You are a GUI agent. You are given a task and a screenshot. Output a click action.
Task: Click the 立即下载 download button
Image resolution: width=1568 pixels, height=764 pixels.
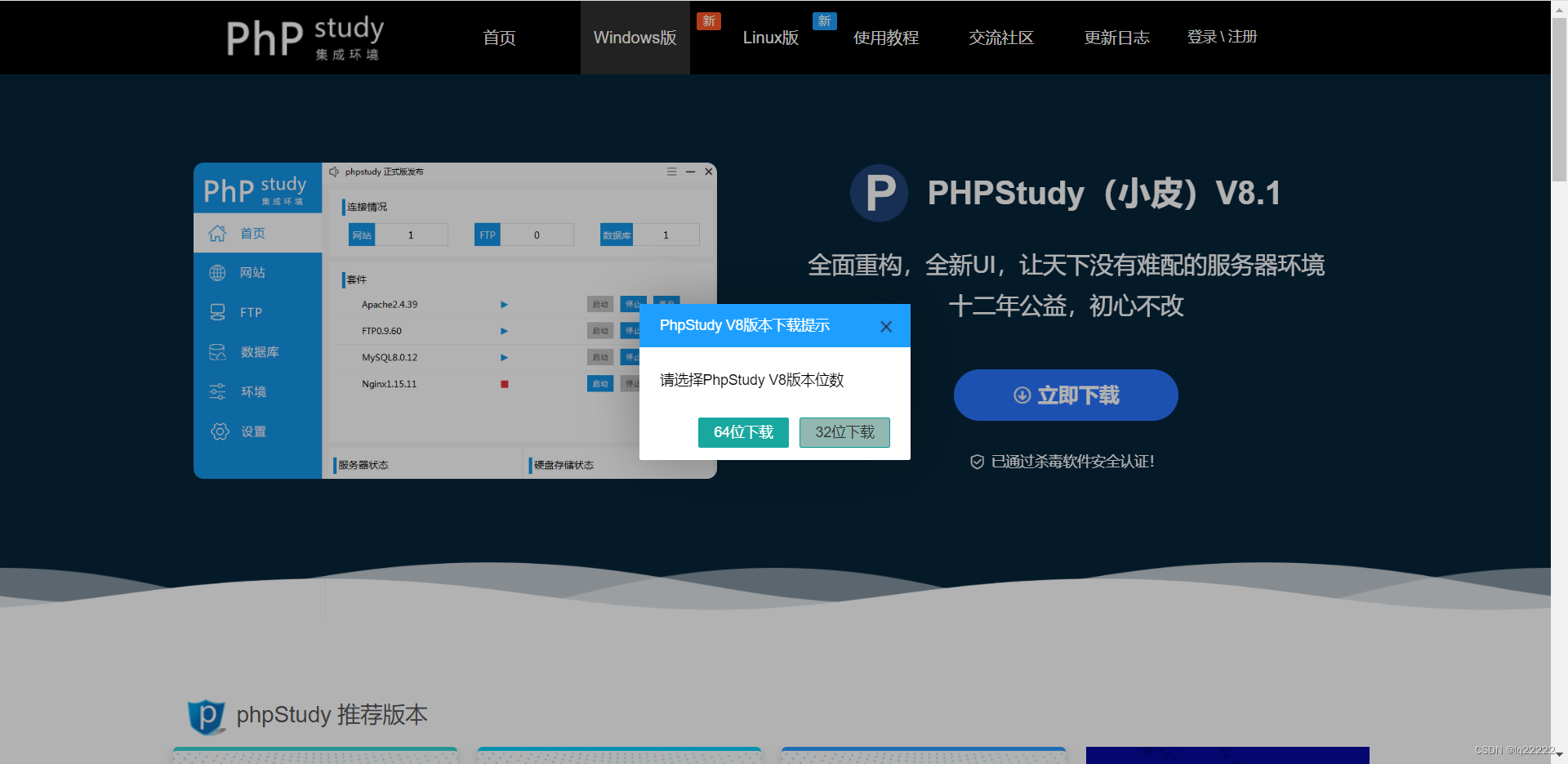(x=1065, y=395)
